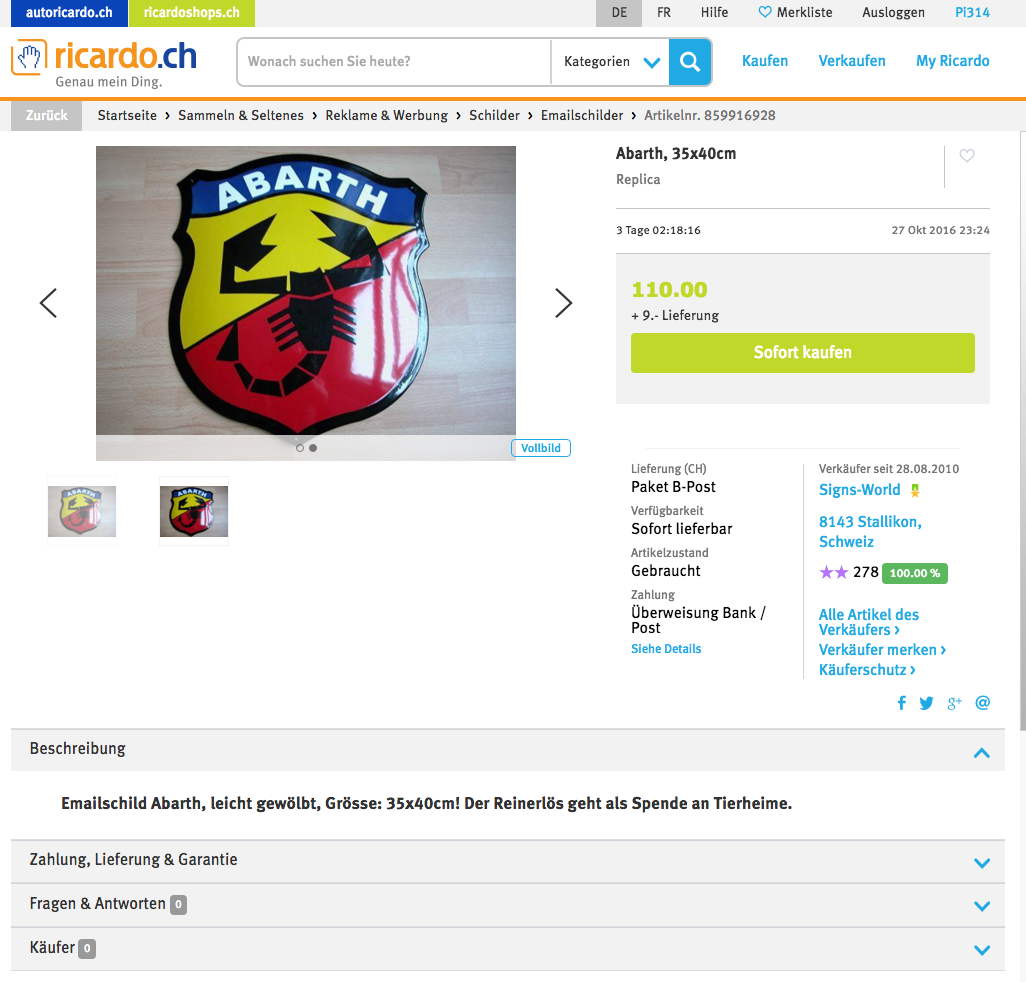Select the first image carousel dot
Viewport: 1026px width, 982px height.
click(x=300, y=448)
